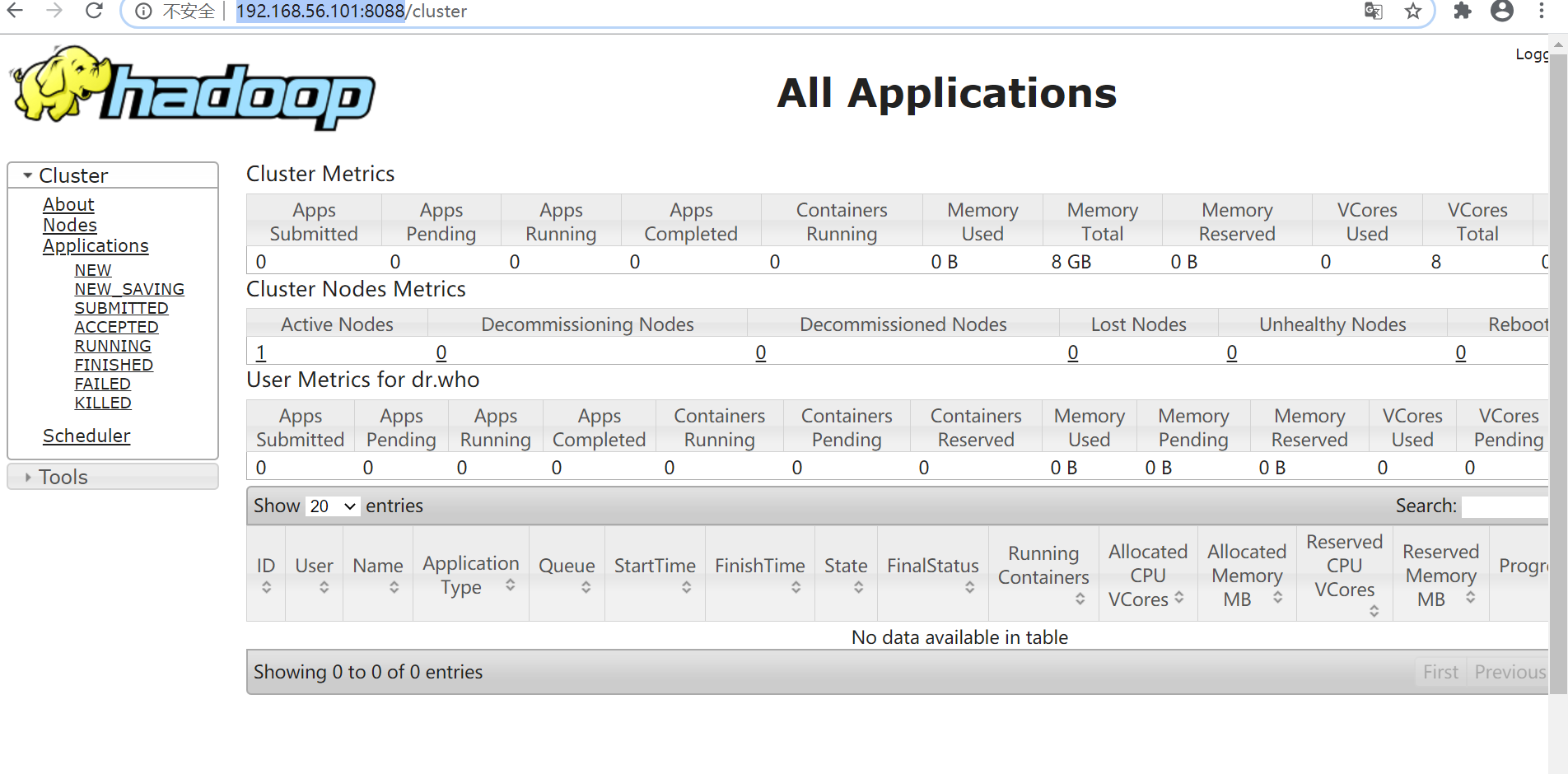Sort table by User column arrows

(x=324, y=587)
